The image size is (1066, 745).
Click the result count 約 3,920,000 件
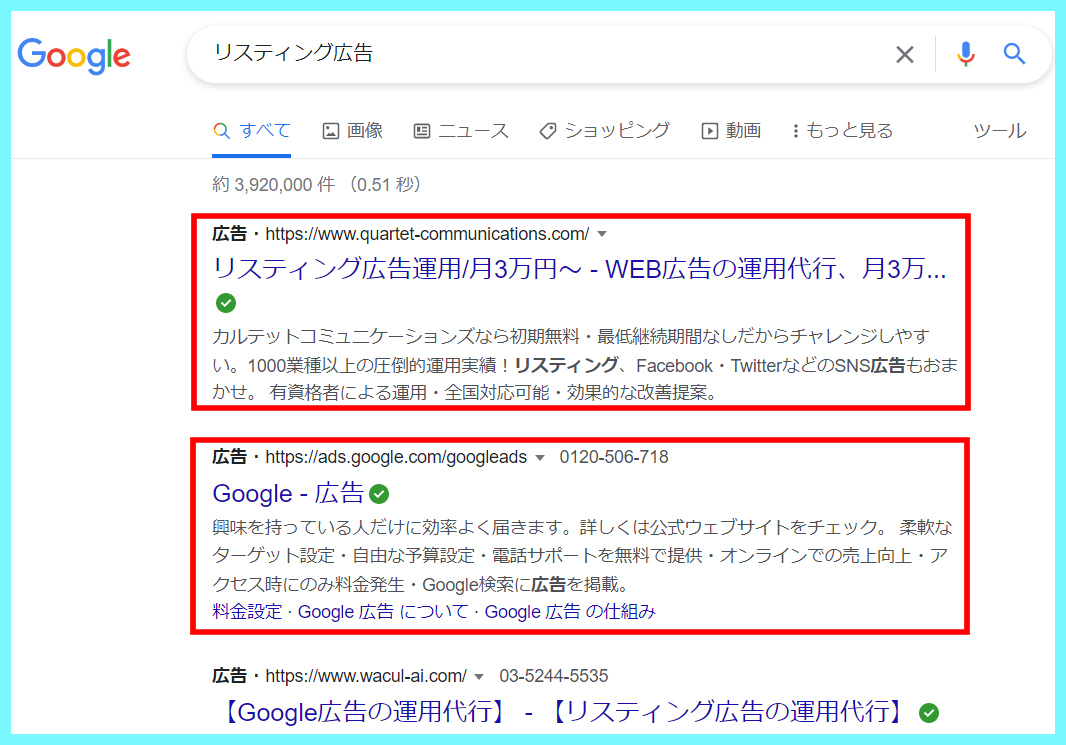click(273, 185)
